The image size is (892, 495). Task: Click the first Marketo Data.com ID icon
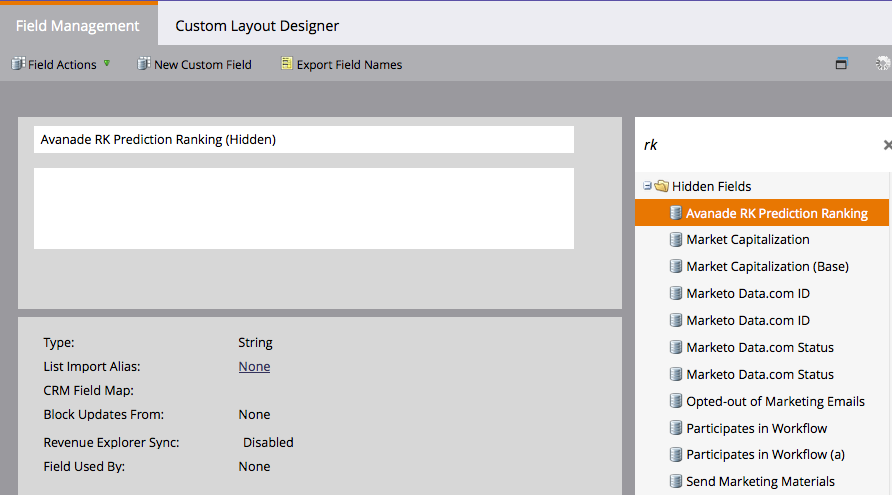[x=676, y=294]
